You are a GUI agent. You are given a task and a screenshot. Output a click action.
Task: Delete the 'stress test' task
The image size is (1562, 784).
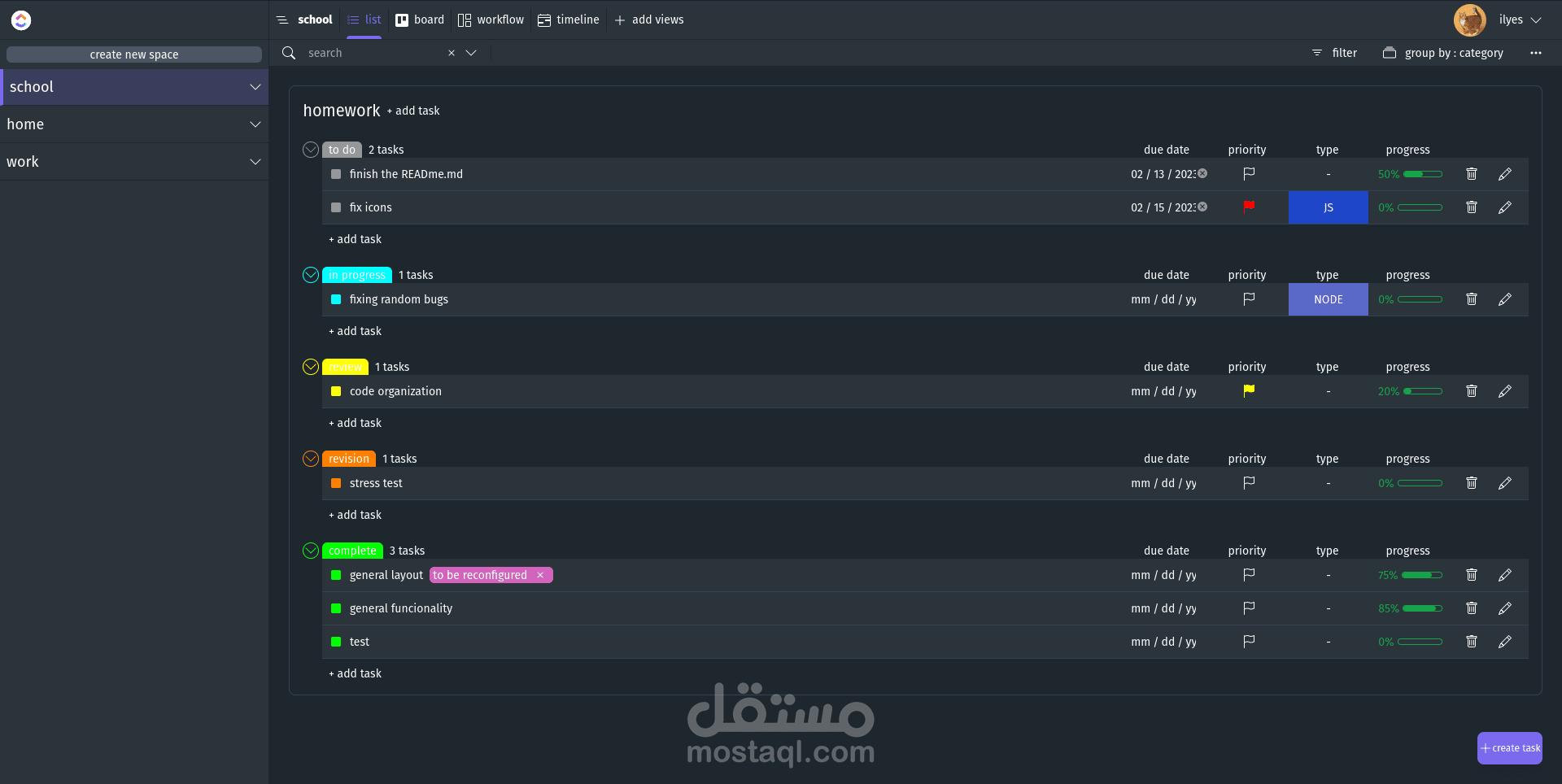pos(1471,483)
